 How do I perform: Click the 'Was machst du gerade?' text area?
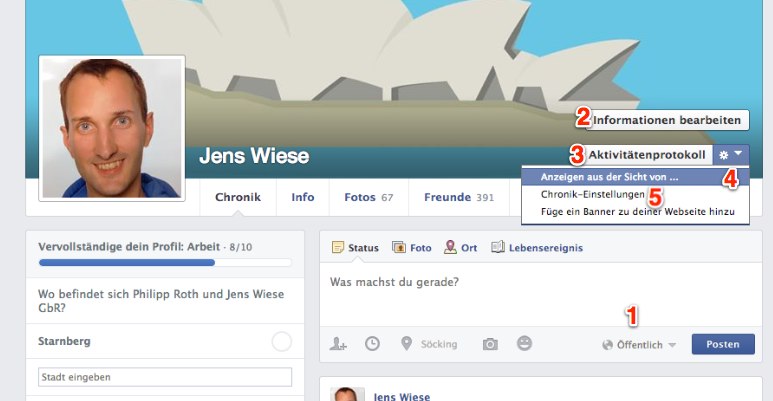pyautogui.click(x=540, y=294)
